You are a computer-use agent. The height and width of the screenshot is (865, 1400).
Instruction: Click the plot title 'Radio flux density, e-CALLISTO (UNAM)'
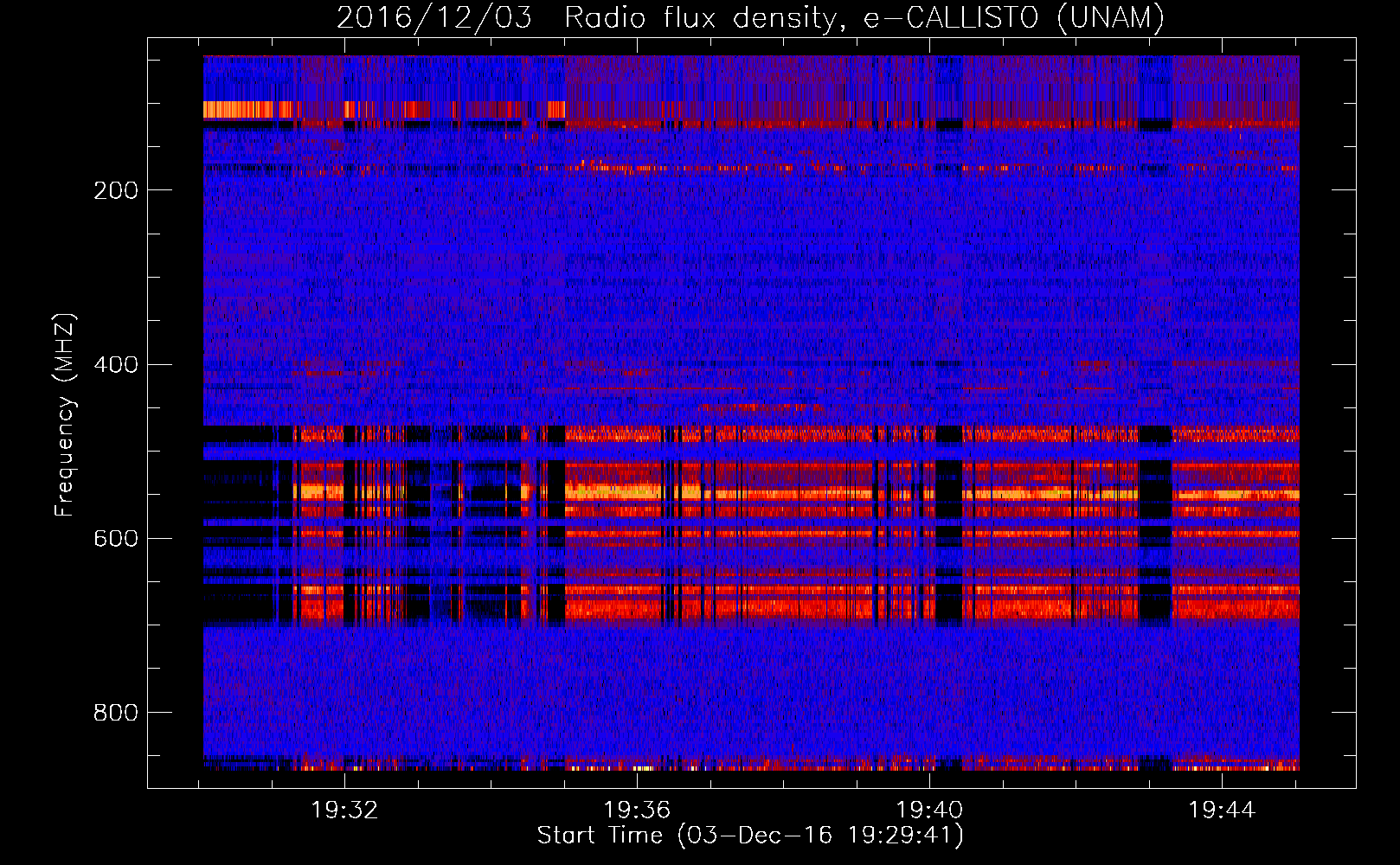coord(865,17)
